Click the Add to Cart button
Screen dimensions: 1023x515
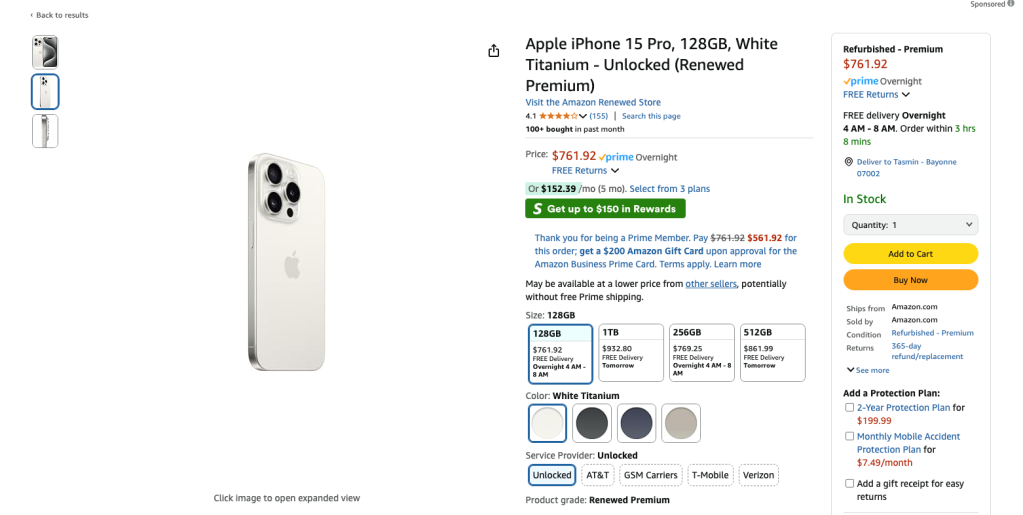click(x=910, y=254)
